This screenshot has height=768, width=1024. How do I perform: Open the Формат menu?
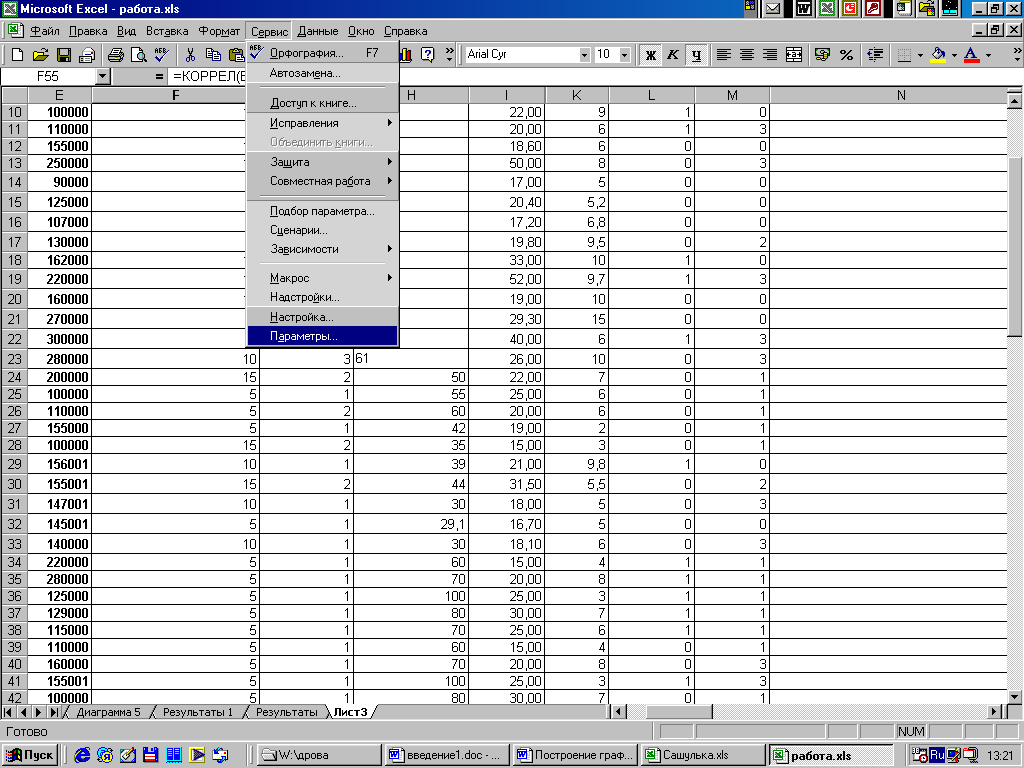pos(219,31)
